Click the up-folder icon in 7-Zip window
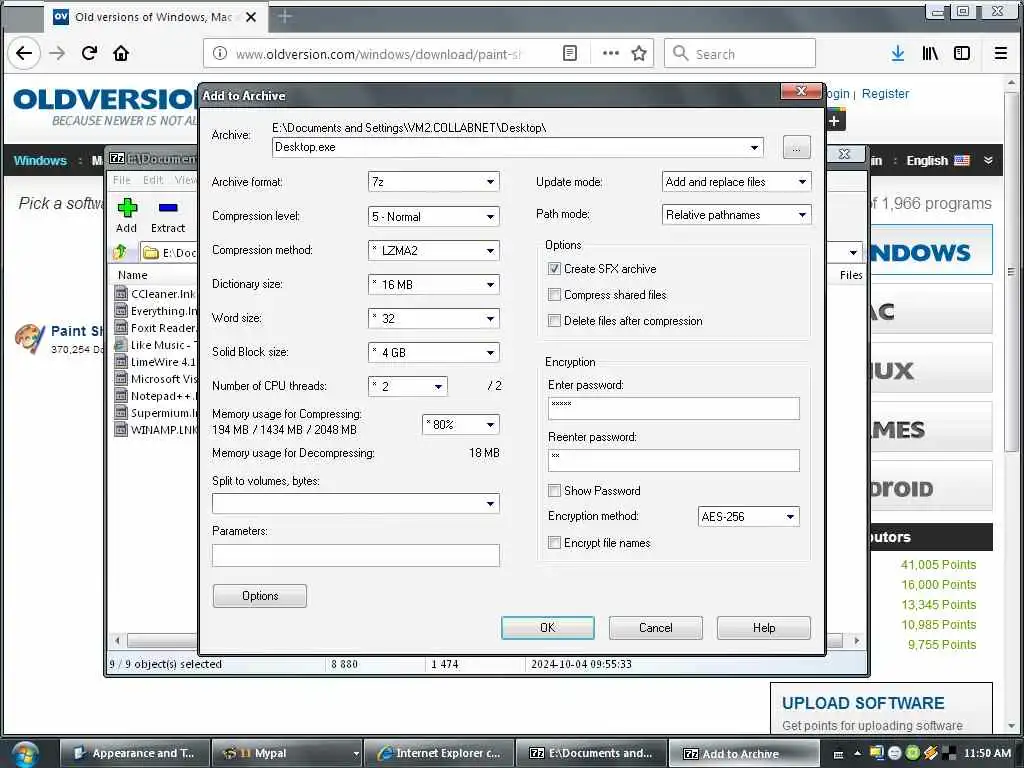 pyautogui.click(x=120, y=252)
